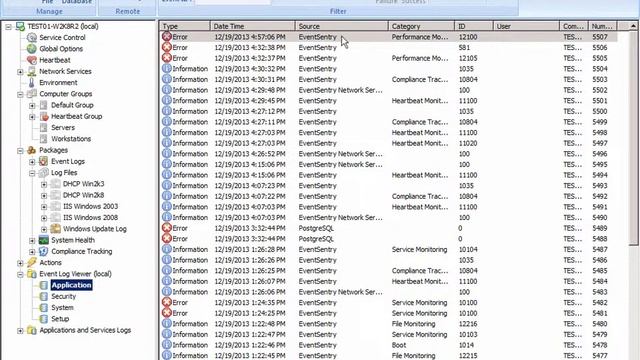Collapse the Event Log Viewer (local) node
Viewport: 640px width, 360px height.
click(20, 274)
